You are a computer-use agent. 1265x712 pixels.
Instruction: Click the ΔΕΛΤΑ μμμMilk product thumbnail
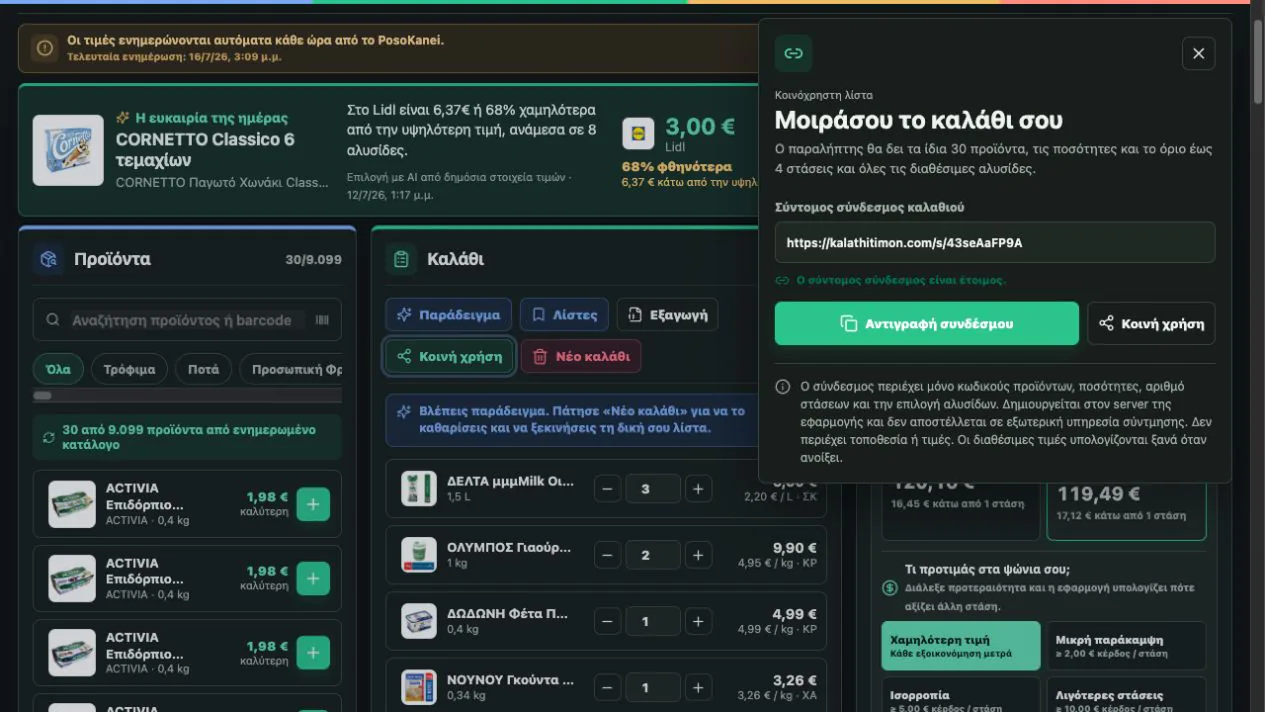pos(419,489)
